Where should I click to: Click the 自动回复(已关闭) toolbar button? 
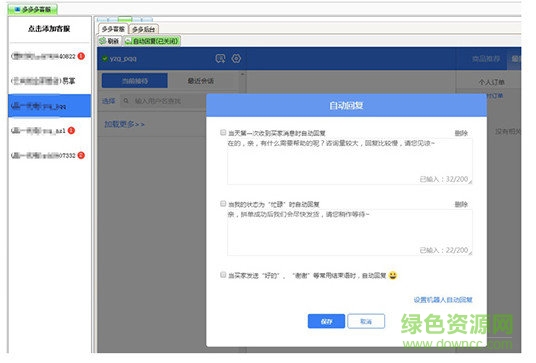click(x=152, y=41)
